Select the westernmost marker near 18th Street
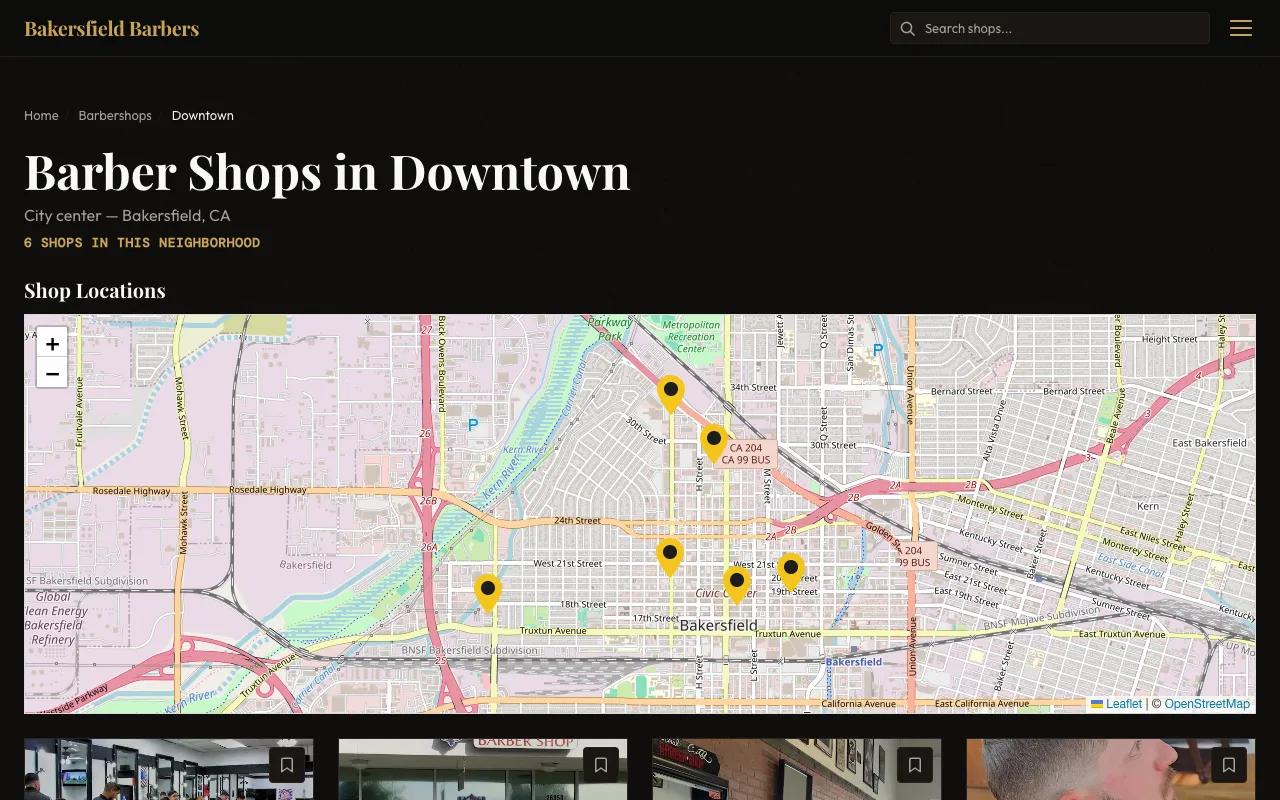The height and width of the screenshot is (800, 1280). pos(488,590)
